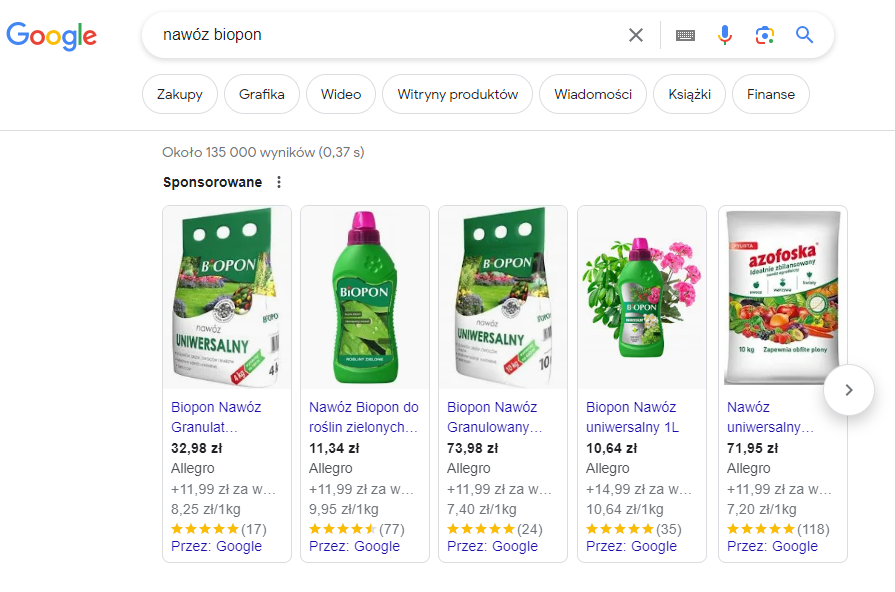This screenshot has height=592, width=895.
Task: Click Przez: Google under 10,64 zł product
Action: click(x=631, y=546)
